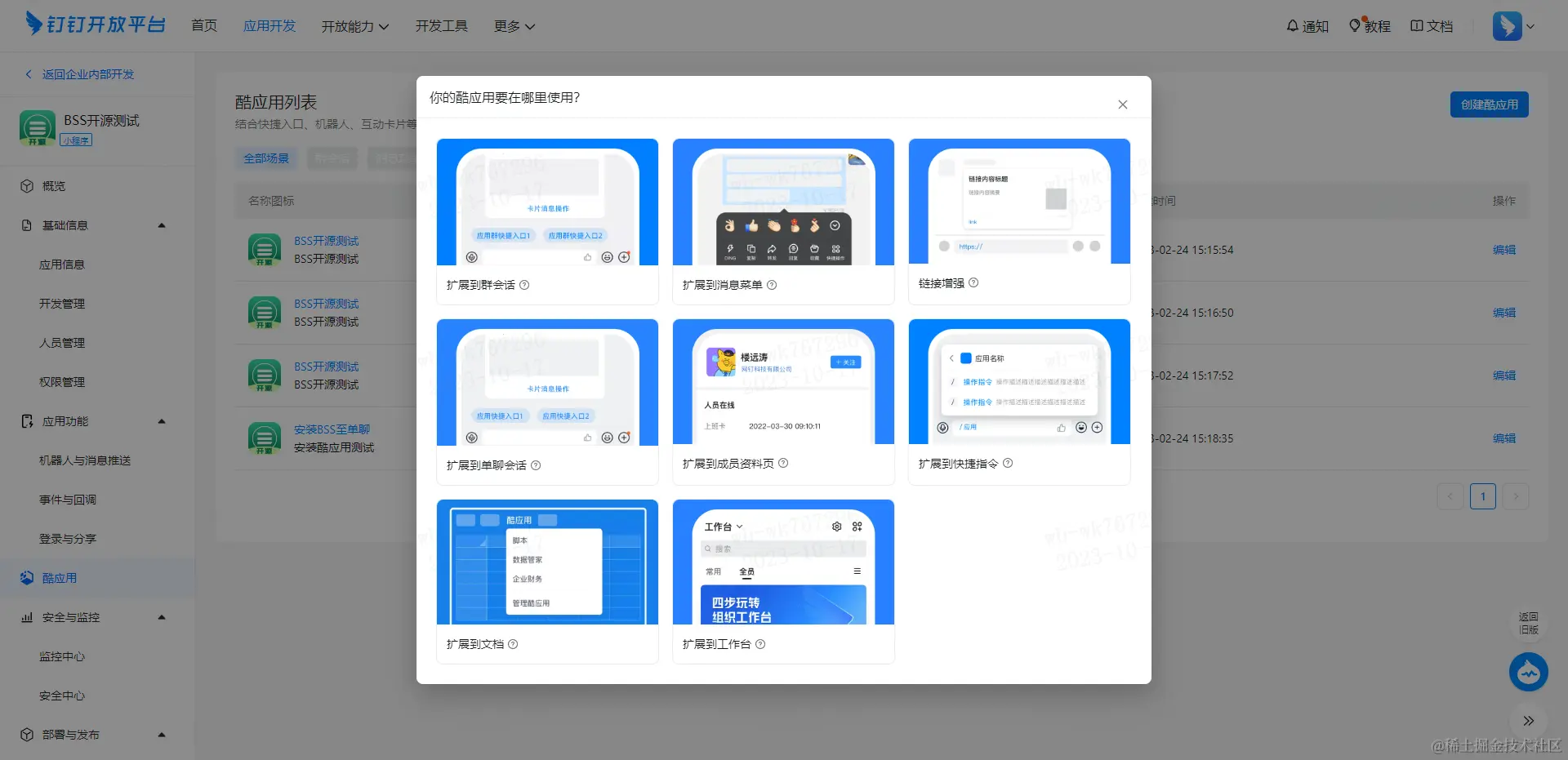This screenshot has height=760, width=1568.
Task: Open the user avatar menu
Action: pyautogui.click(x=1513, y=26)
